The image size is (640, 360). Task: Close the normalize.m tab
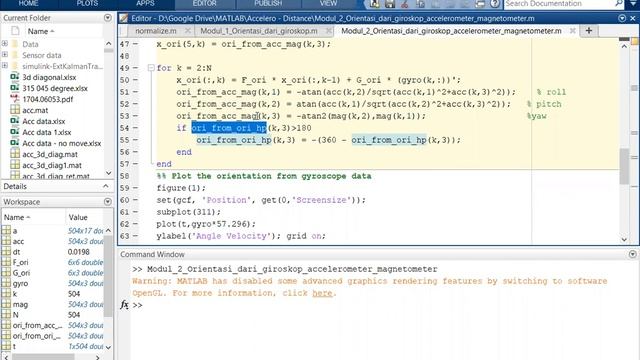[187, 31]
